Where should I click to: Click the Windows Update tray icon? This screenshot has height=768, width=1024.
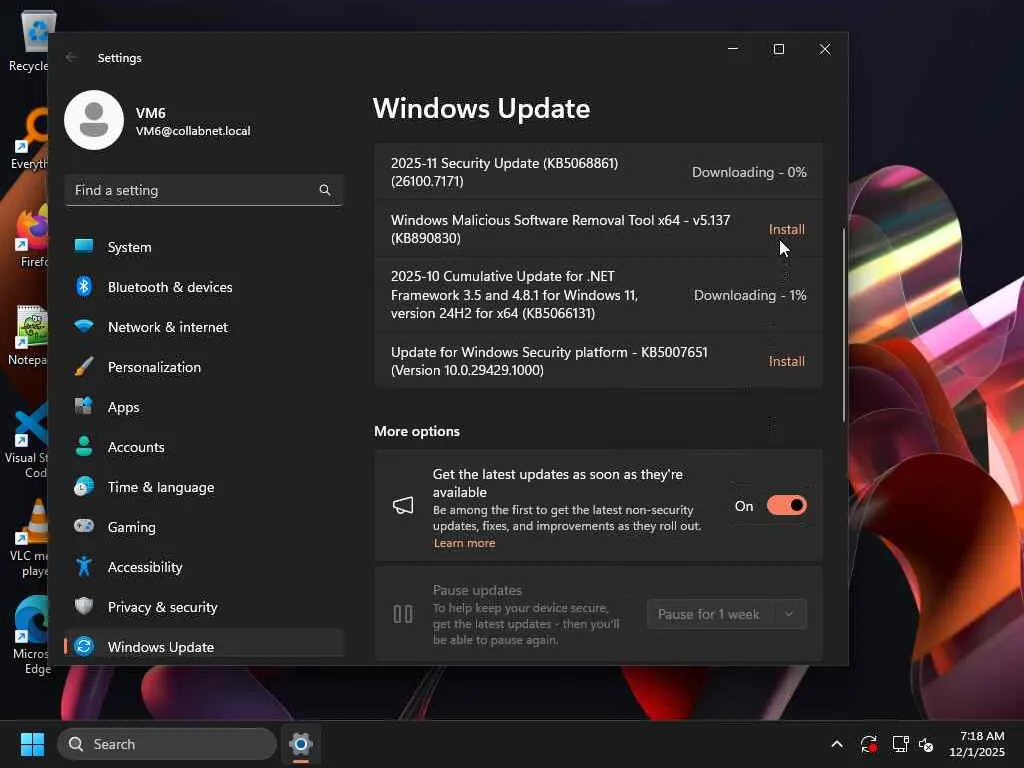tap(869, 744)
